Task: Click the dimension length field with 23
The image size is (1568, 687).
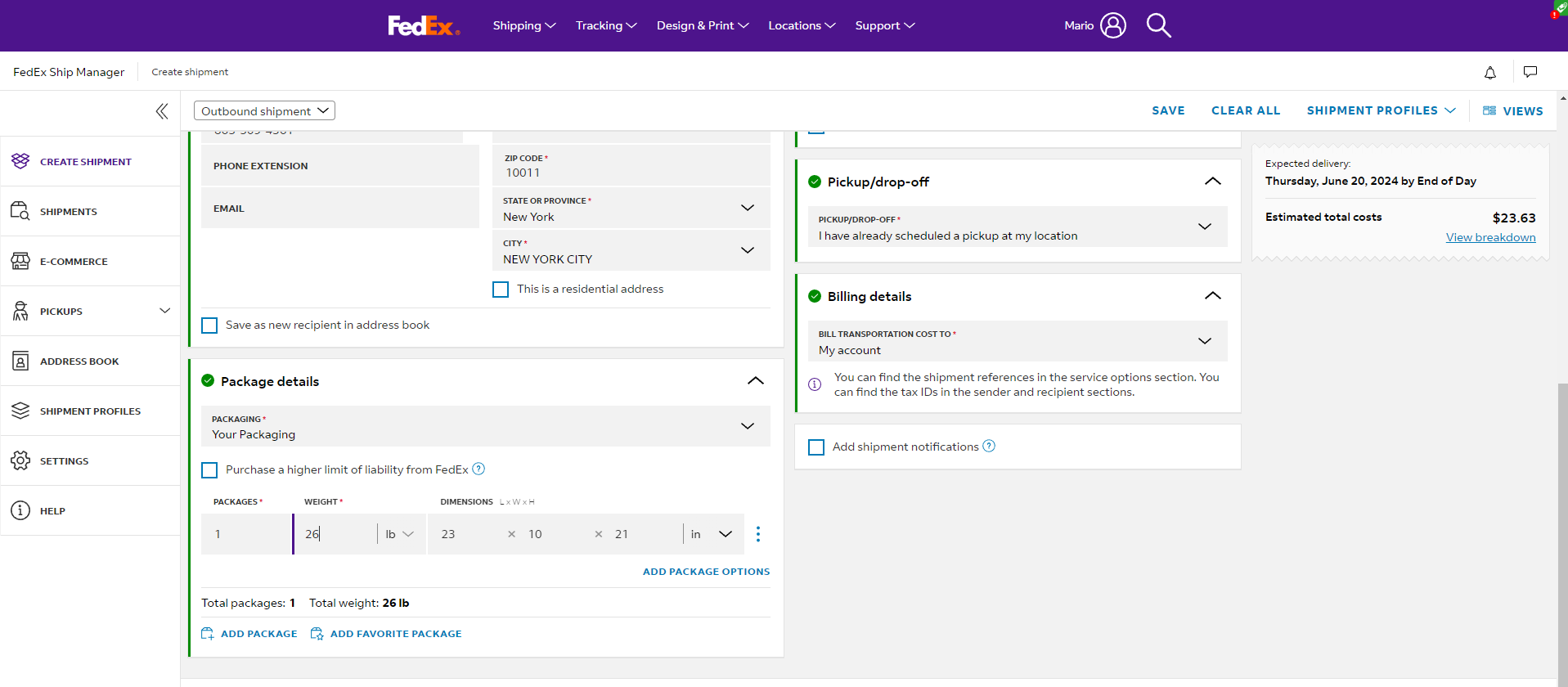Action: click(466, 534)
